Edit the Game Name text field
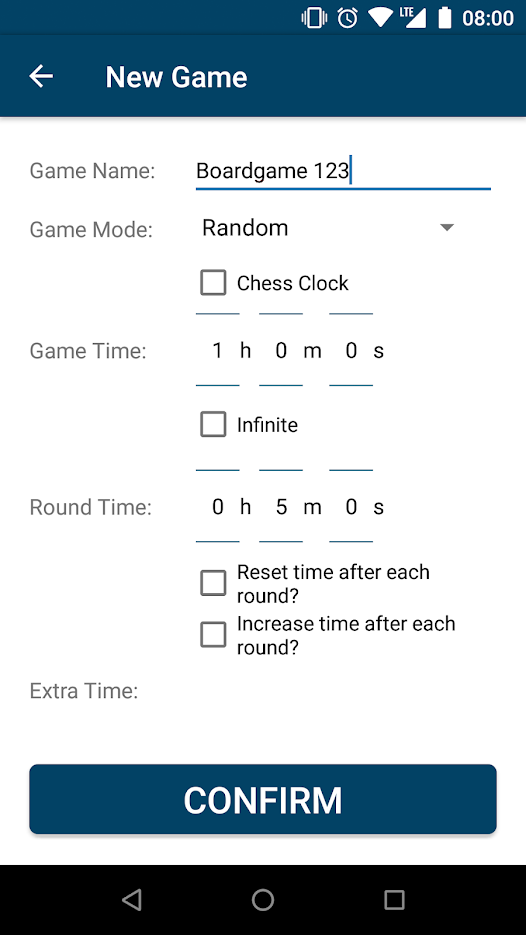 344,171
